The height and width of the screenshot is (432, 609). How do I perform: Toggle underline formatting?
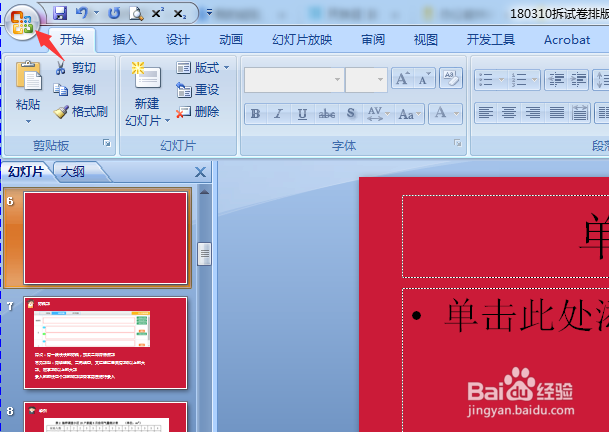coord(302,114)
